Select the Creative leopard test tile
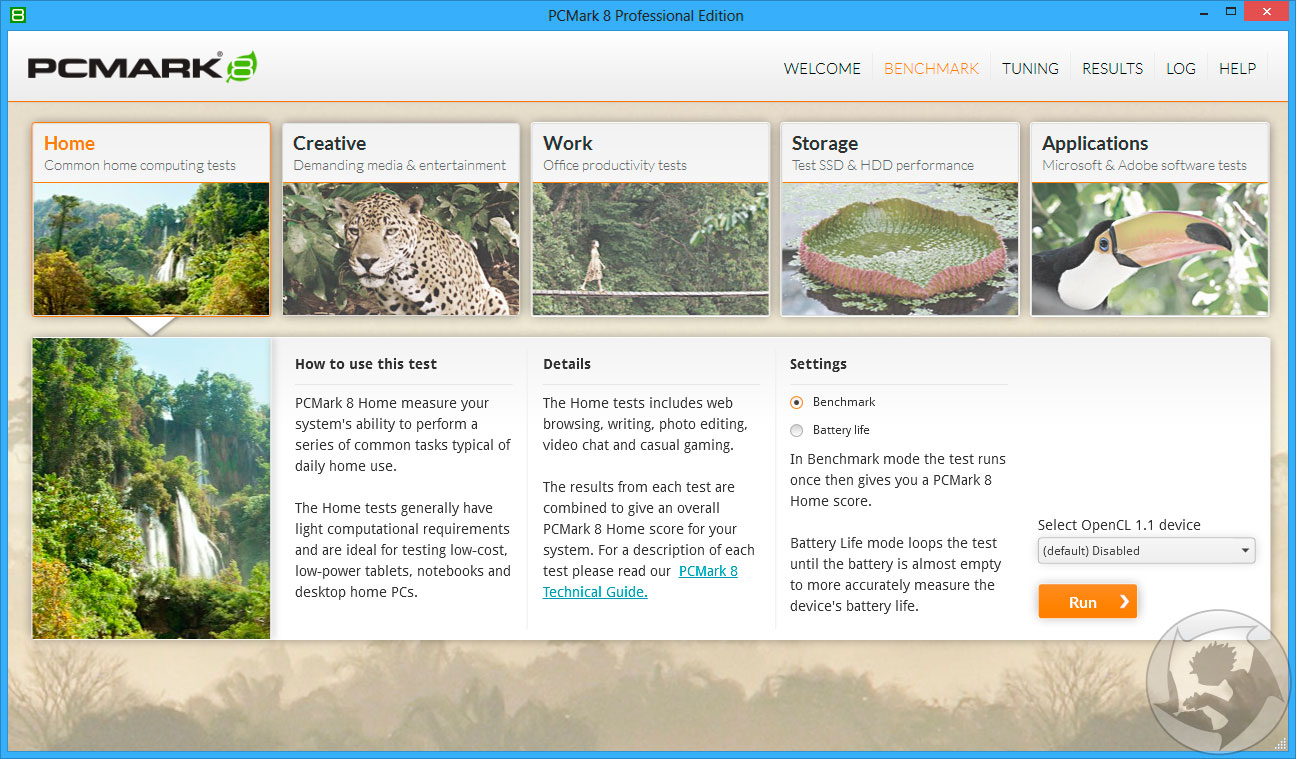This screenshot has height=759, width=1296. (x=400, y=219)
